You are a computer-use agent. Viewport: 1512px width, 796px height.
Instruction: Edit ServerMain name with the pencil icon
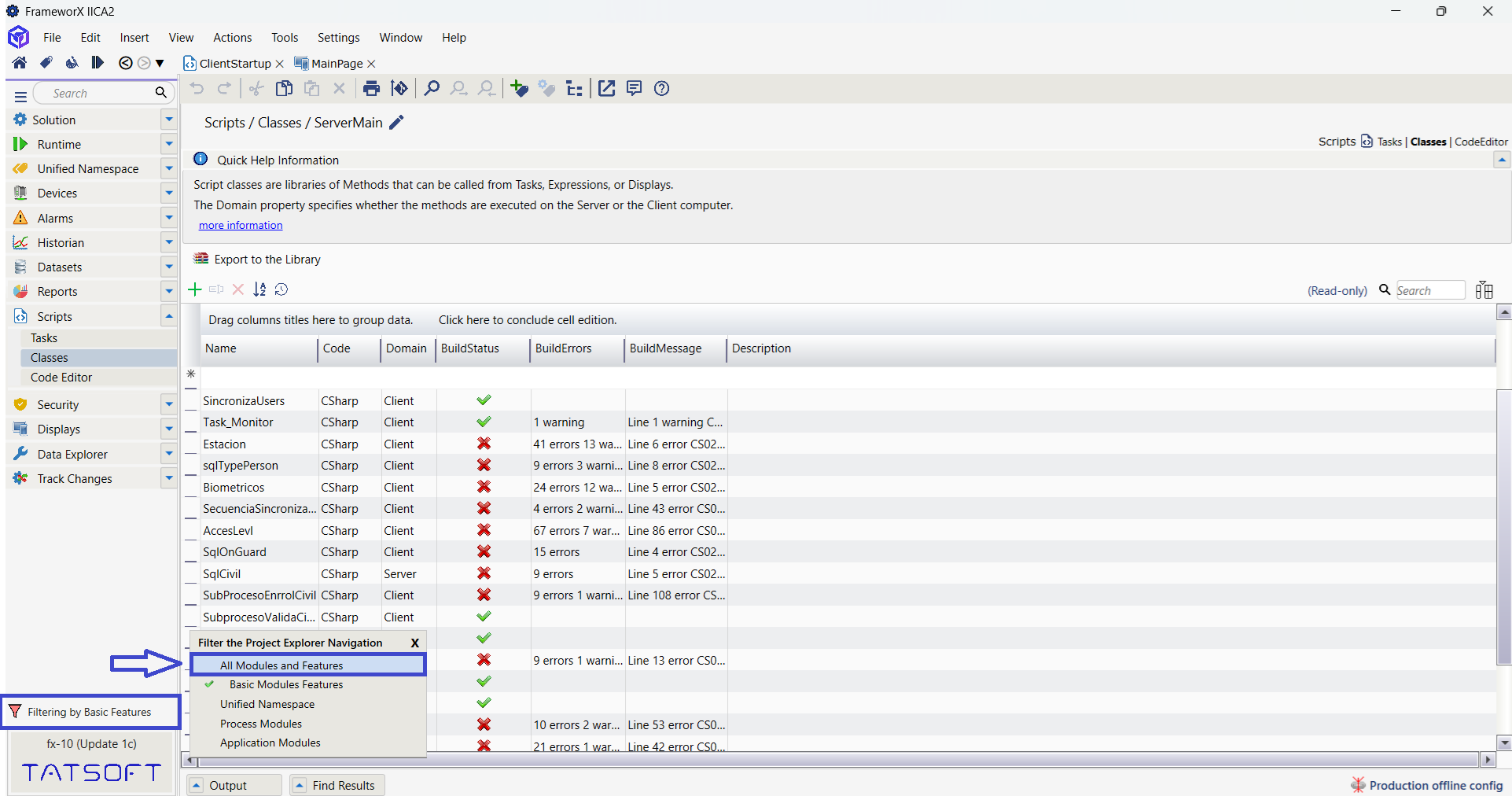coord(396,122)
